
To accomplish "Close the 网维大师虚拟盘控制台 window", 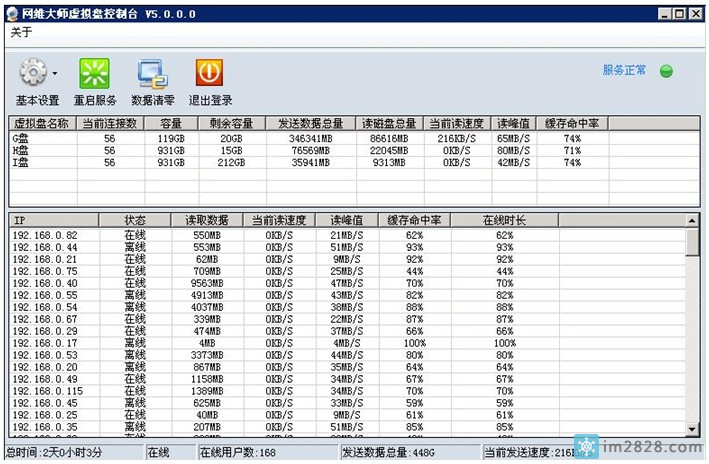I will tap(695, 14).
